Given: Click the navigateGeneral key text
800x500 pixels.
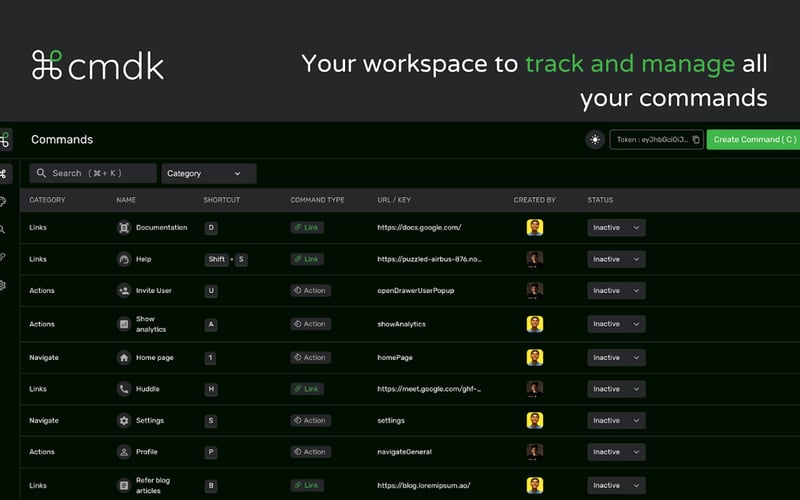Looking at the screenshot, I should [x=404, y=452].
